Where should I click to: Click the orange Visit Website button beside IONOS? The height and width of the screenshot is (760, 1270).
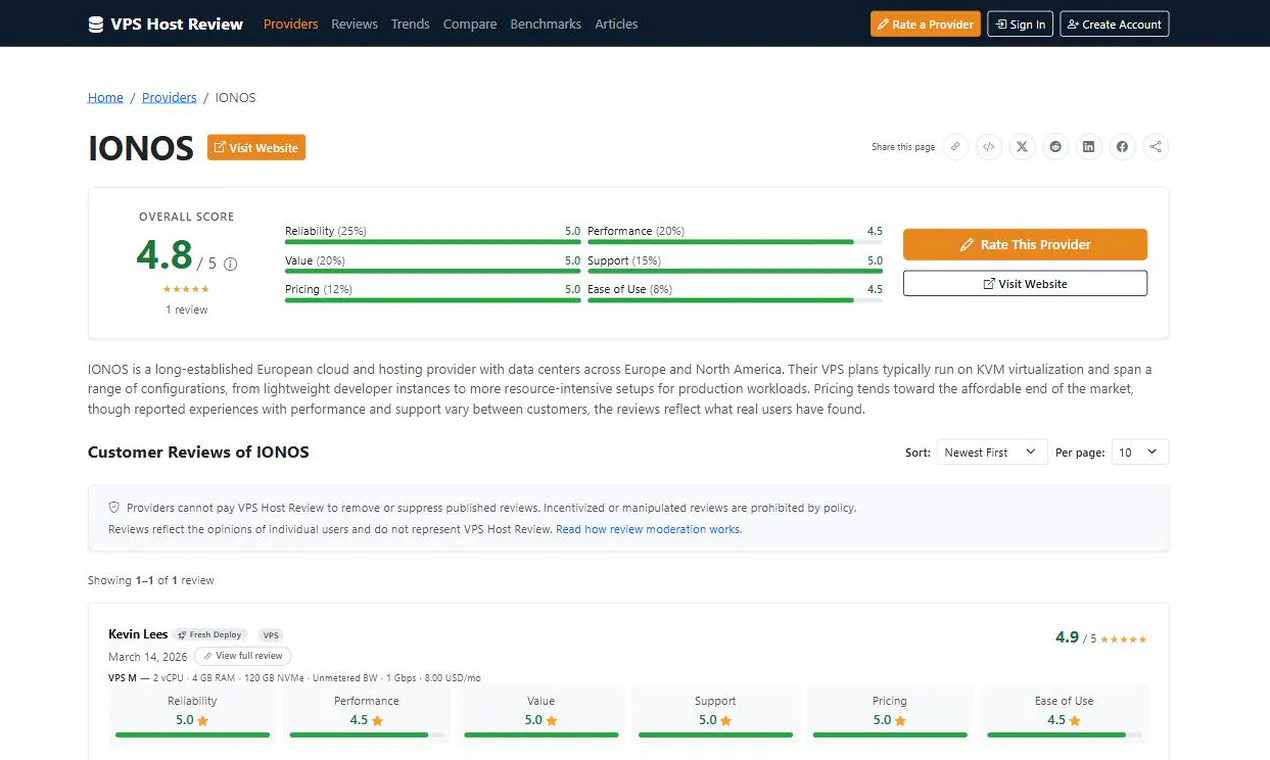click(x=257, y=147)
